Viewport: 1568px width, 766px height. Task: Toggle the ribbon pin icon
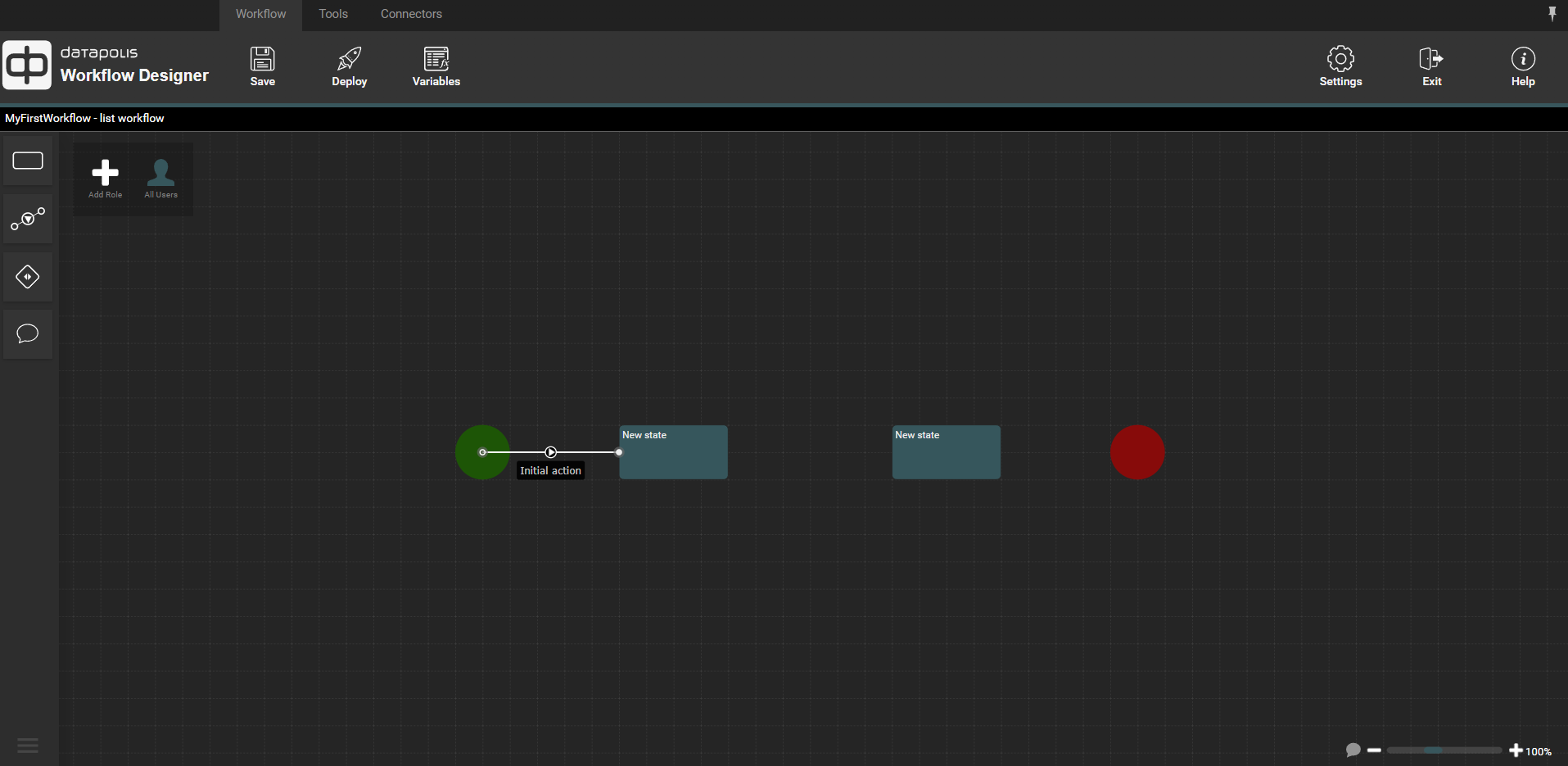pos(1552,13)
